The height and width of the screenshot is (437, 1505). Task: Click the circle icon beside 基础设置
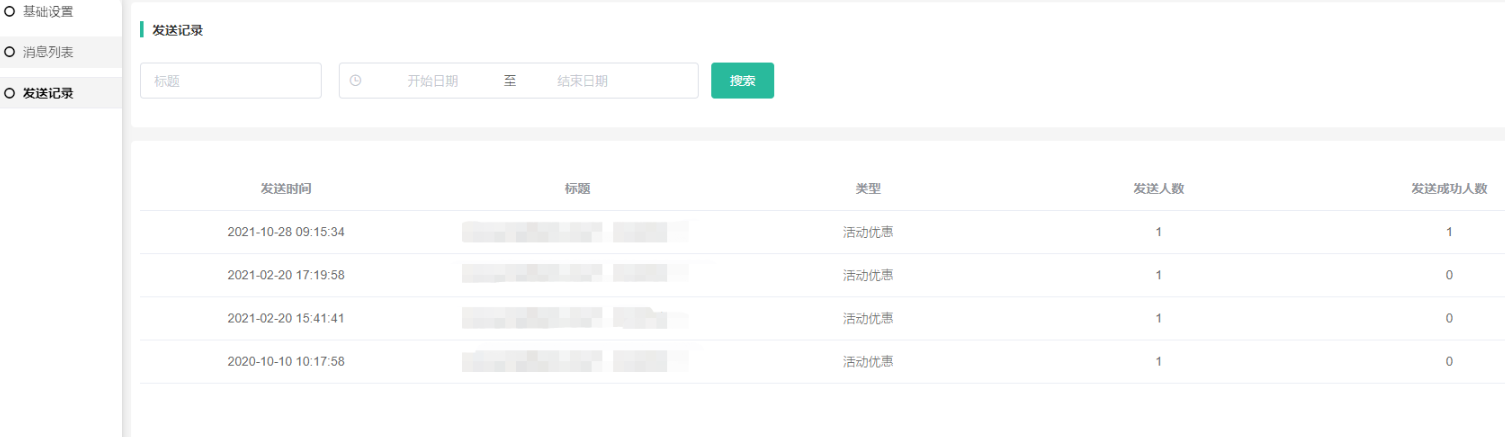tap(10, 12)
